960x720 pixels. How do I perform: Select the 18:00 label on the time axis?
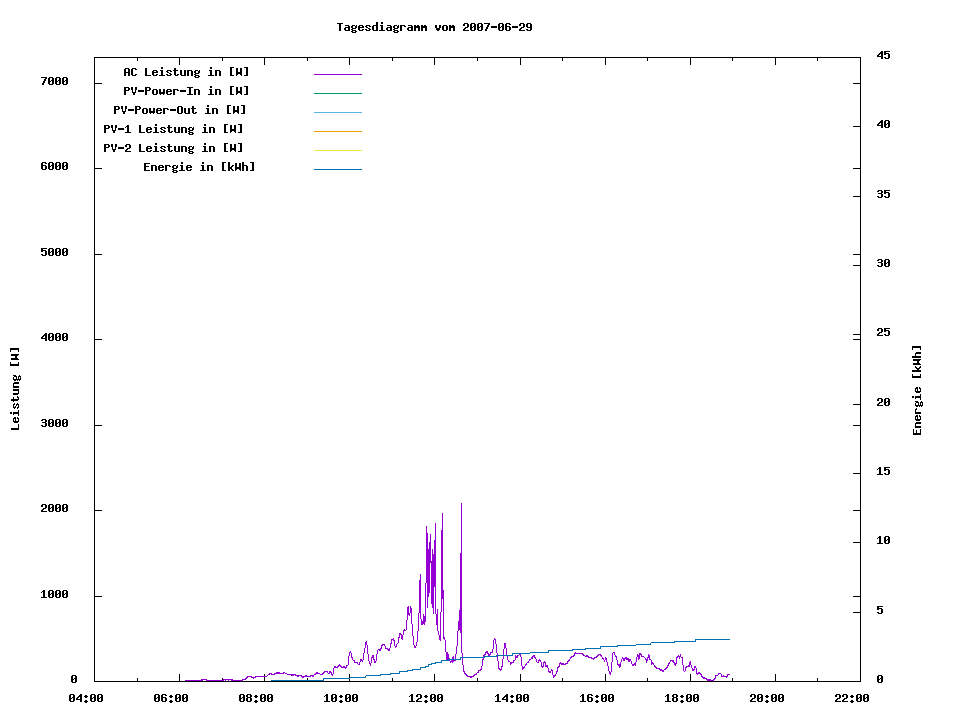pos(682,698)
